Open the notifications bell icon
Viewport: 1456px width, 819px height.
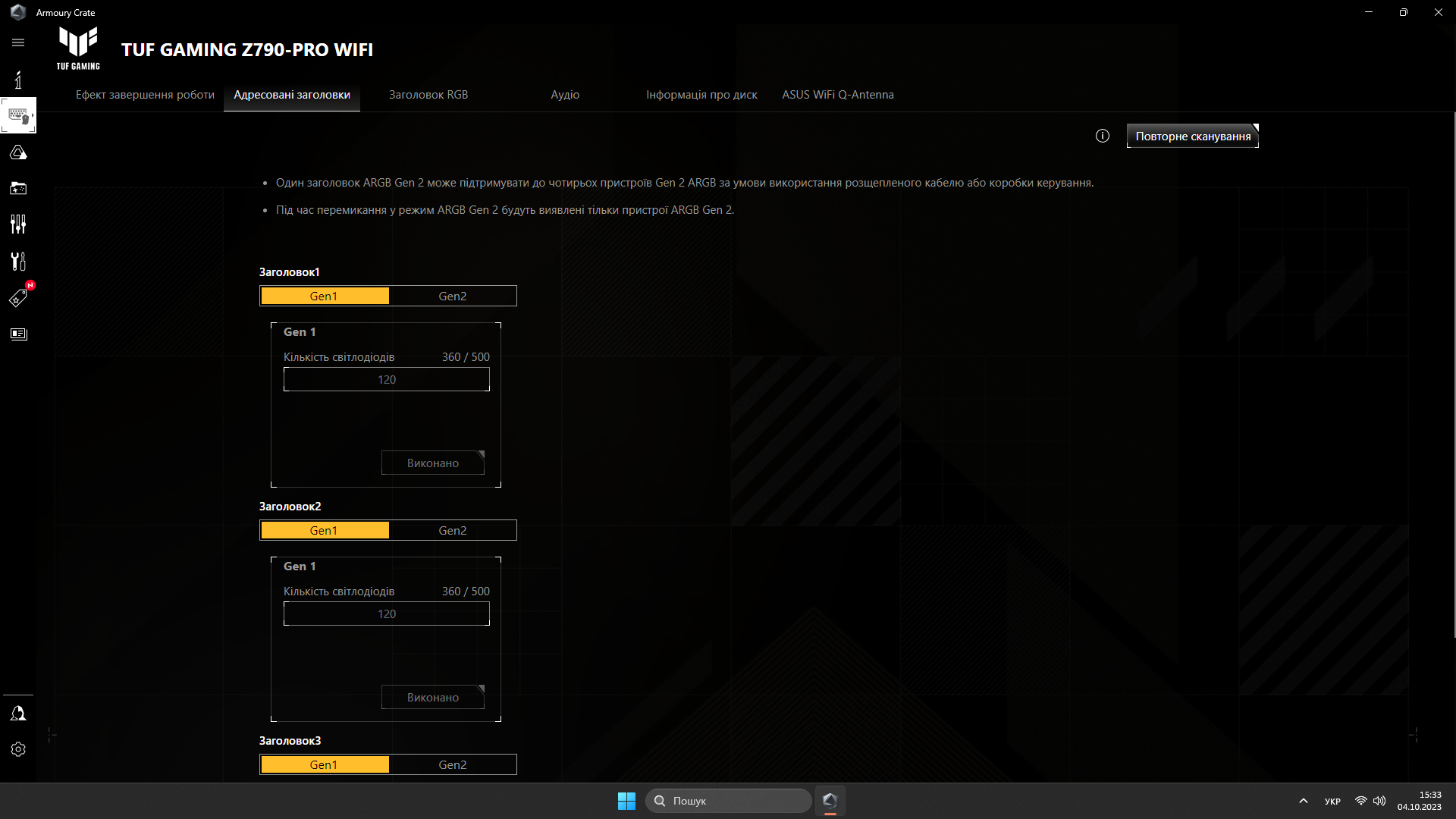tap(18, 714)
